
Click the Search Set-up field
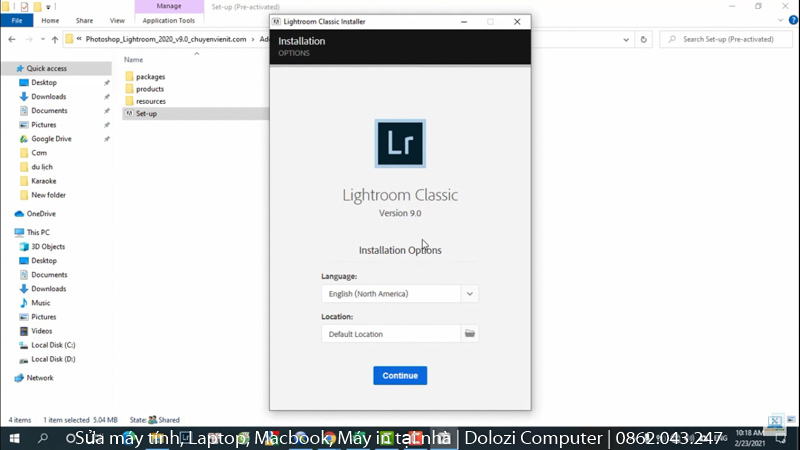pyautogui.click(x=730, y=39)
